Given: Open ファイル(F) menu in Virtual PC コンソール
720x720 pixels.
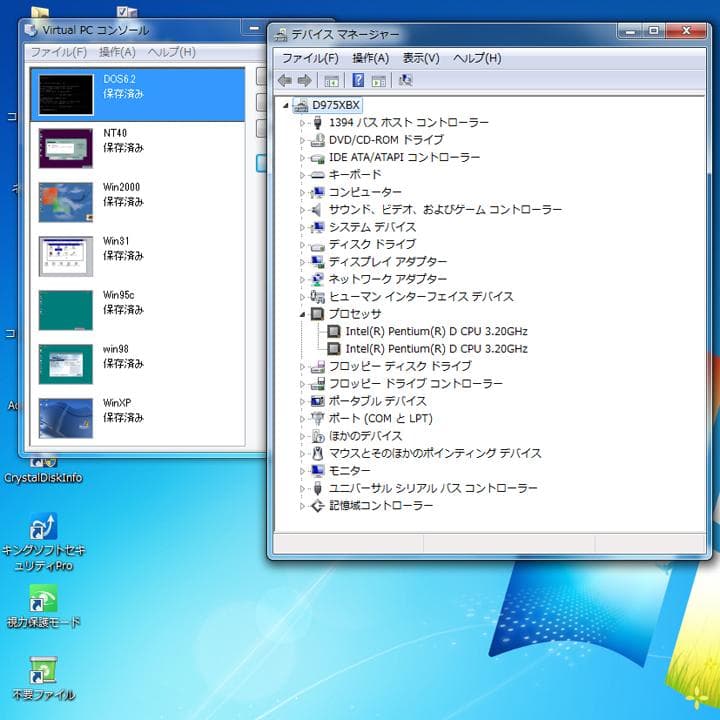Looking at the screenshot, I should click(x=58, y=52).
